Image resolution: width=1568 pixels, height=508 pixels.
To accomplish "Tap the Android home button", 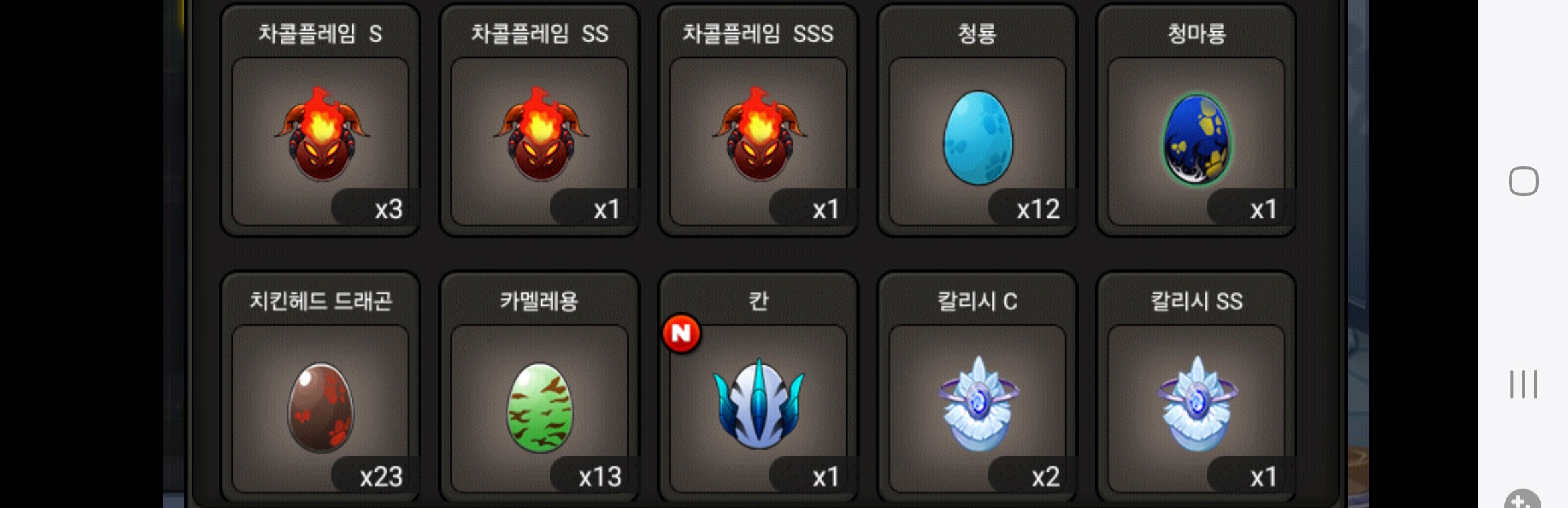I will pyautogui.click(x=1523, y=181).
